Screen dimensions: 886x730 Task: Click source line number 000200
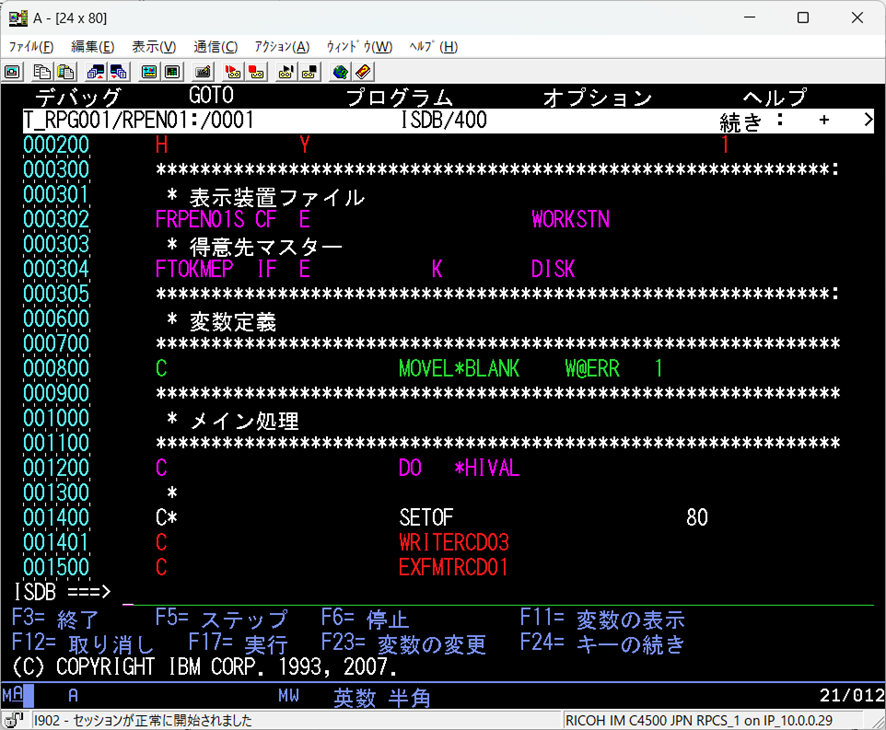coord(56,145)
